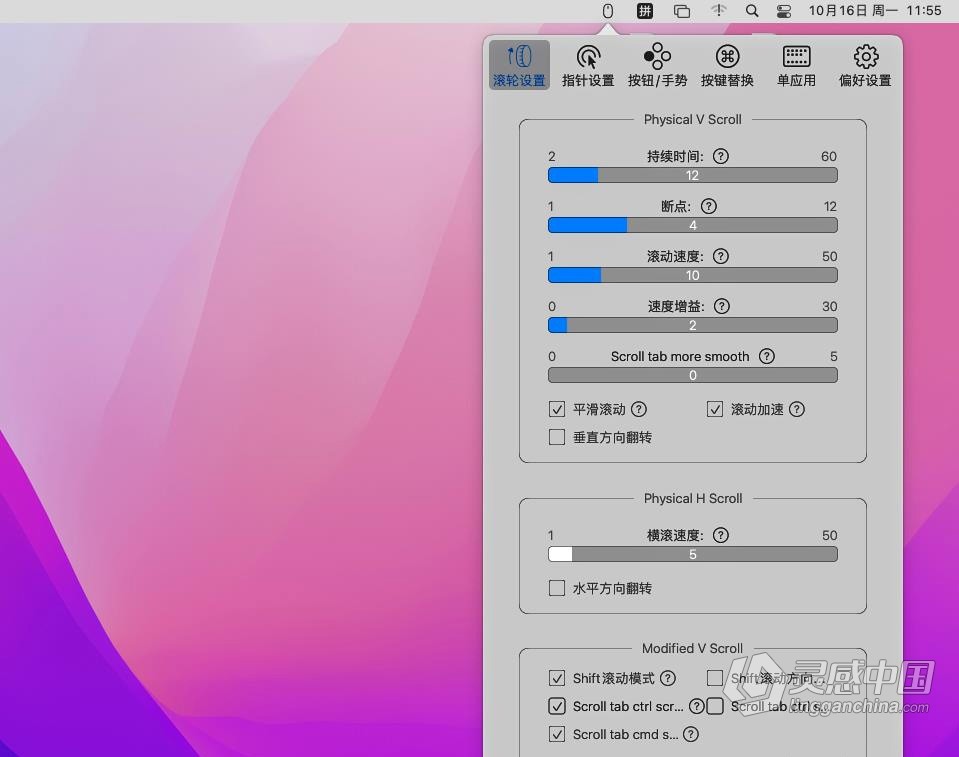Open the 按钮/手势 buttons and gestures tab

click(x=657, y=65)
